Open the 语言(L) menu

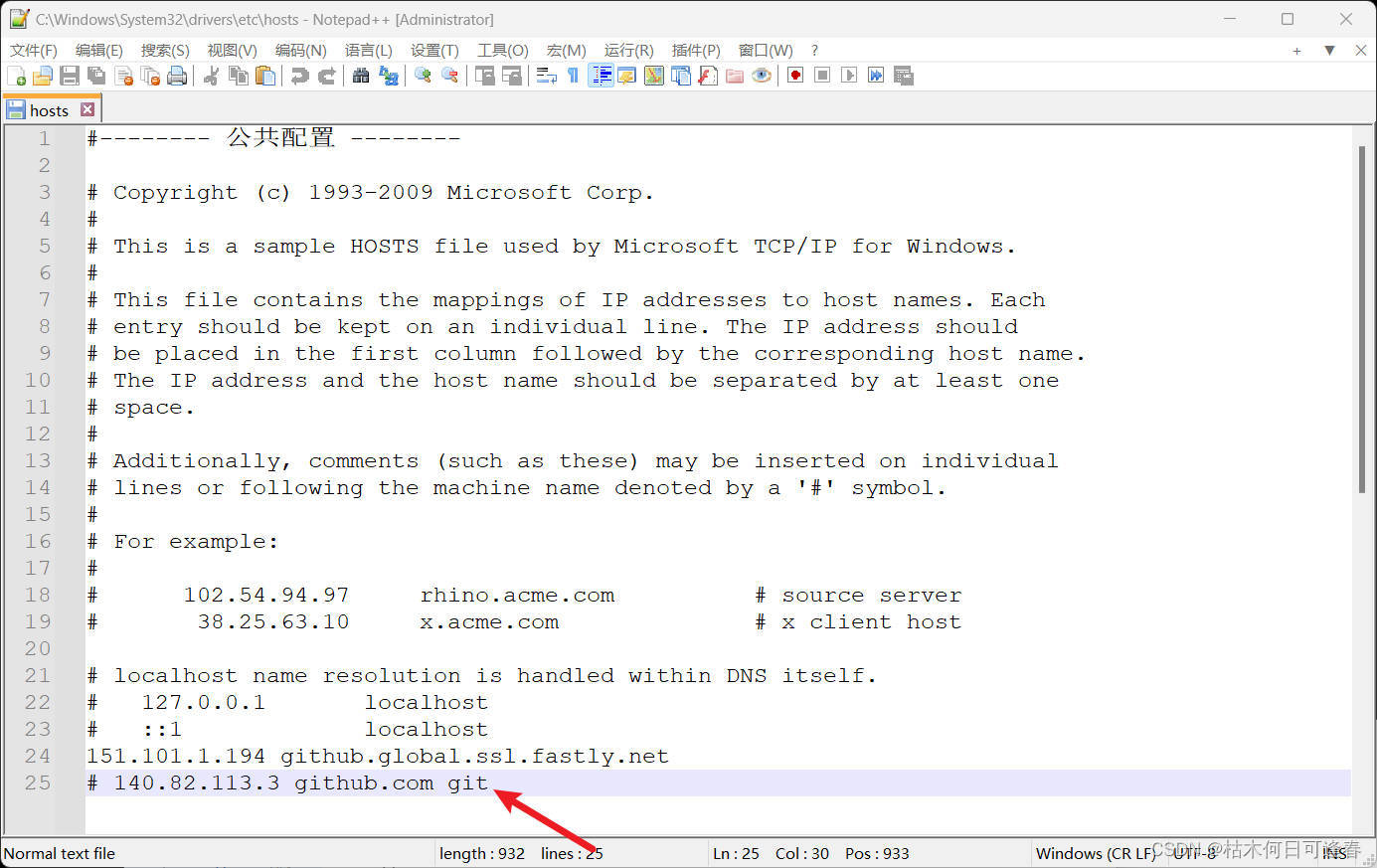pyautogui.click(x=368, y=50)
